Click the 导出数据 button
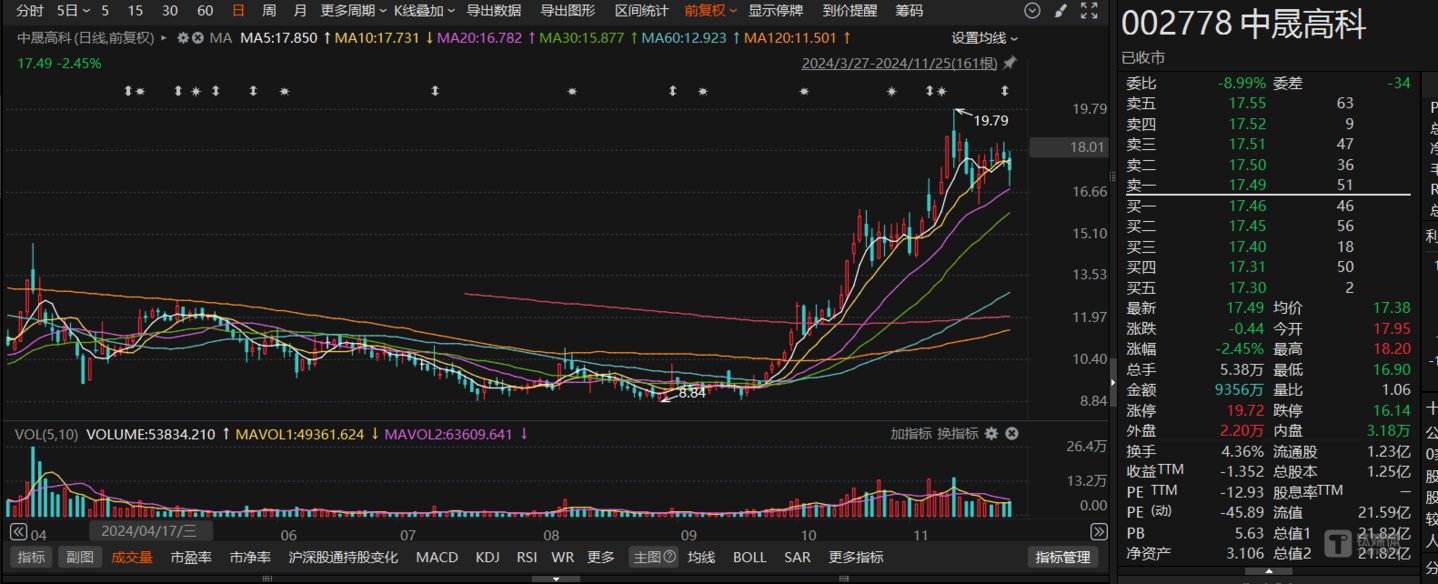 (494, 11)
